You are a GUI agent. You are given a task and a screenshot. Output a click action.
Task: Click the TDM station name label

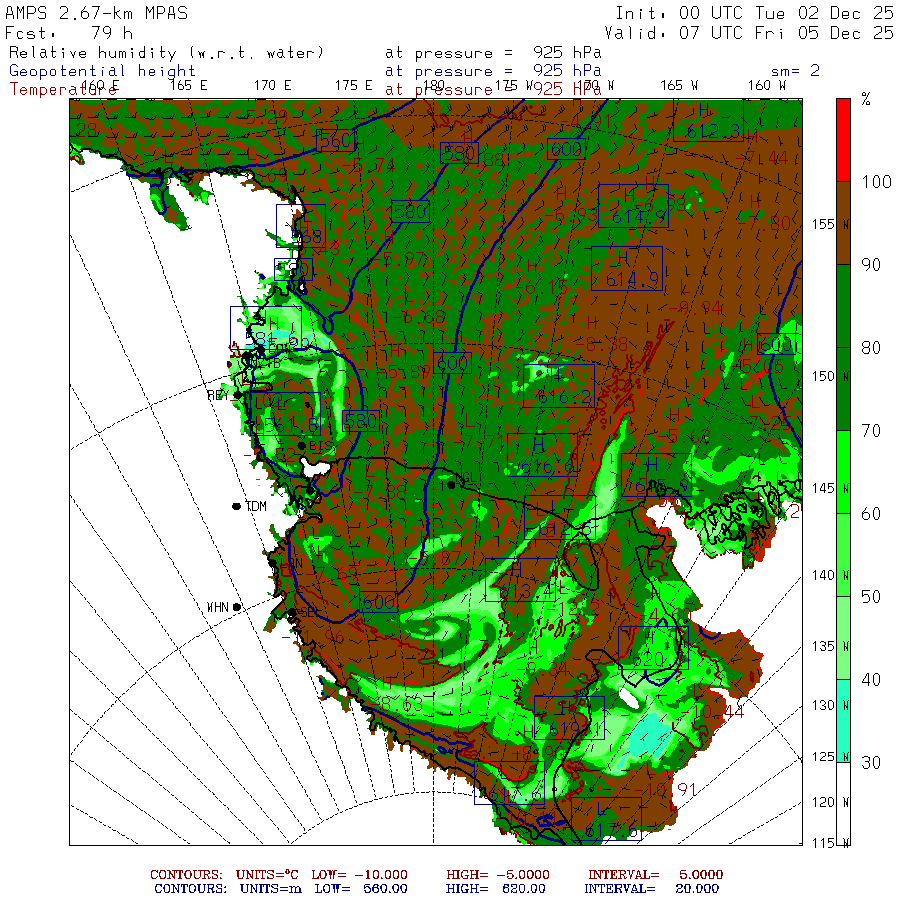click(256, 506)
